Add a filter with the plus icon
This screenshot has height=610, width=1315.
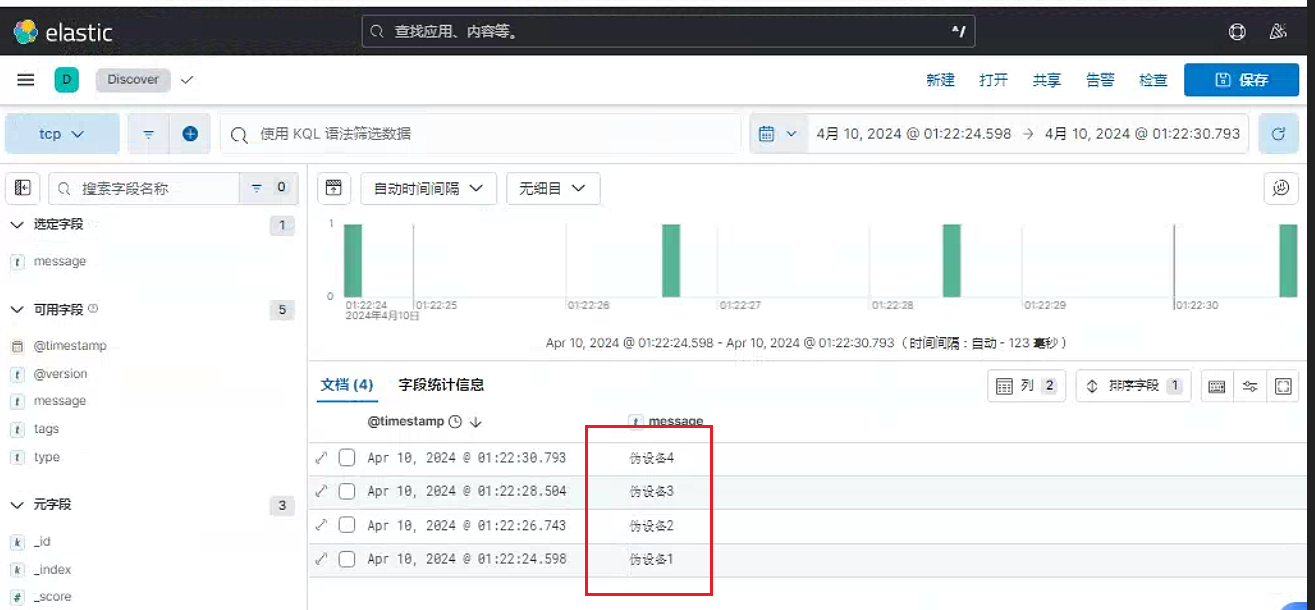(x=190, y=134)
